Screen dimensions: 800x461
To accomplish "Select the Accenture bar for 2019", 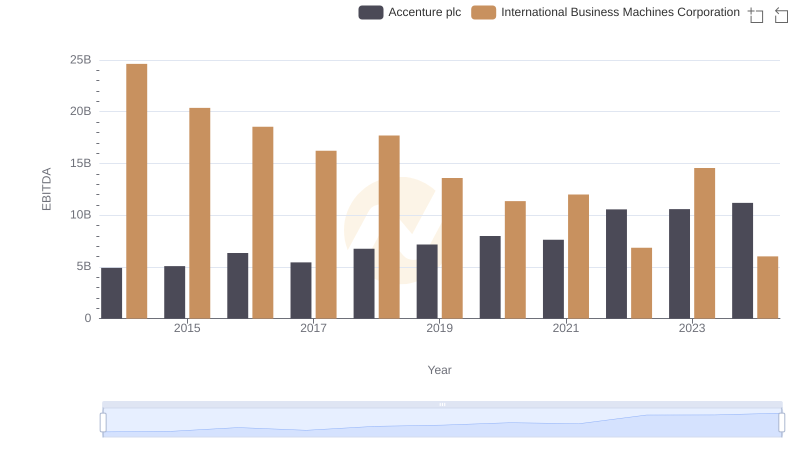I will (x=427, y=281).
